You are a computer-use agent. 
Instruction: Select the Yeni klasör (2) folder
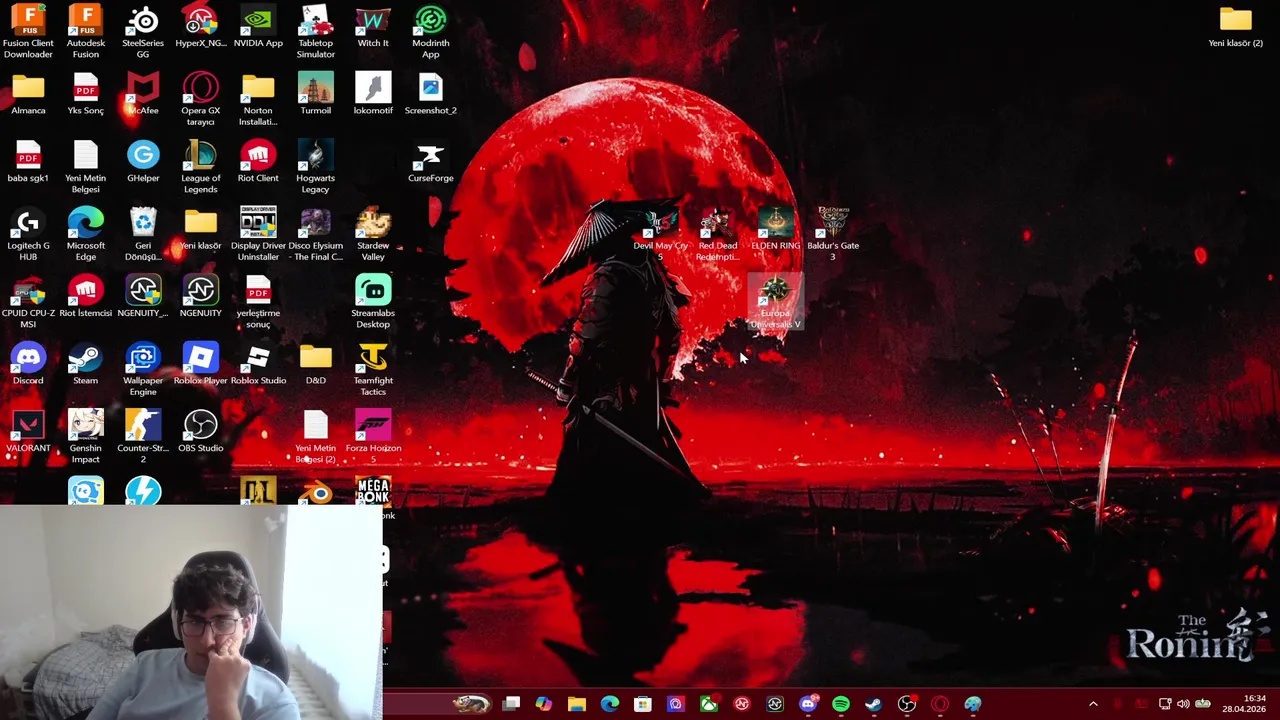point(1236,28)
